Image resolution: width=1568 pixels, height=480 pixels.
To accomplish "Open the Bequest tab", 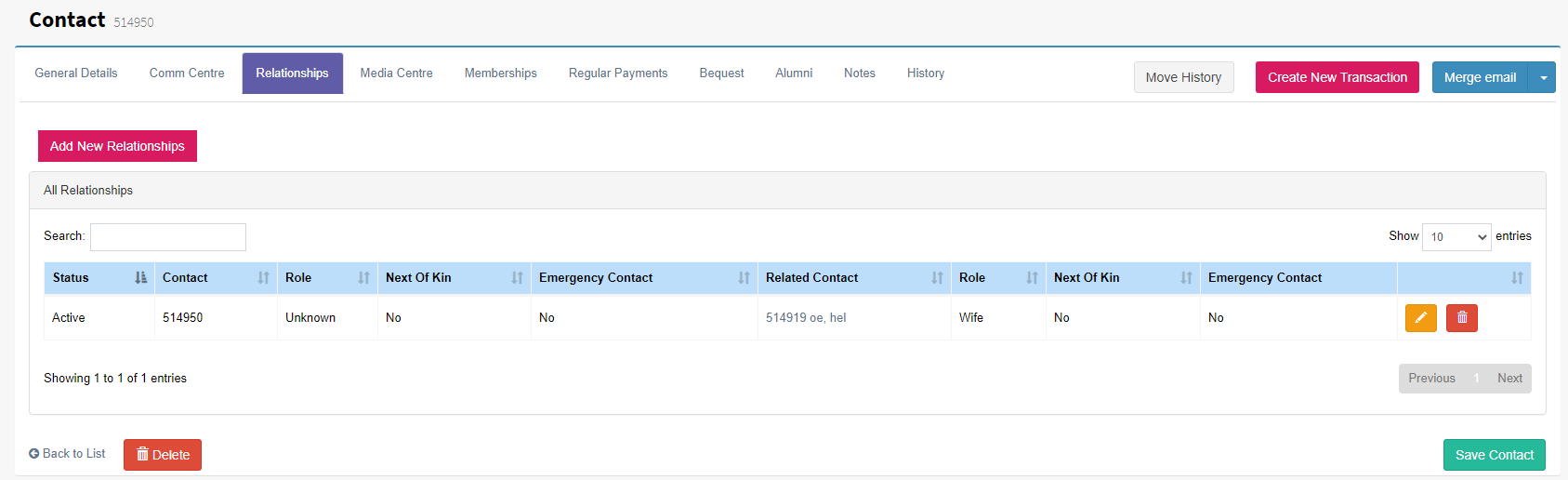I will click(x=721, y=73).
